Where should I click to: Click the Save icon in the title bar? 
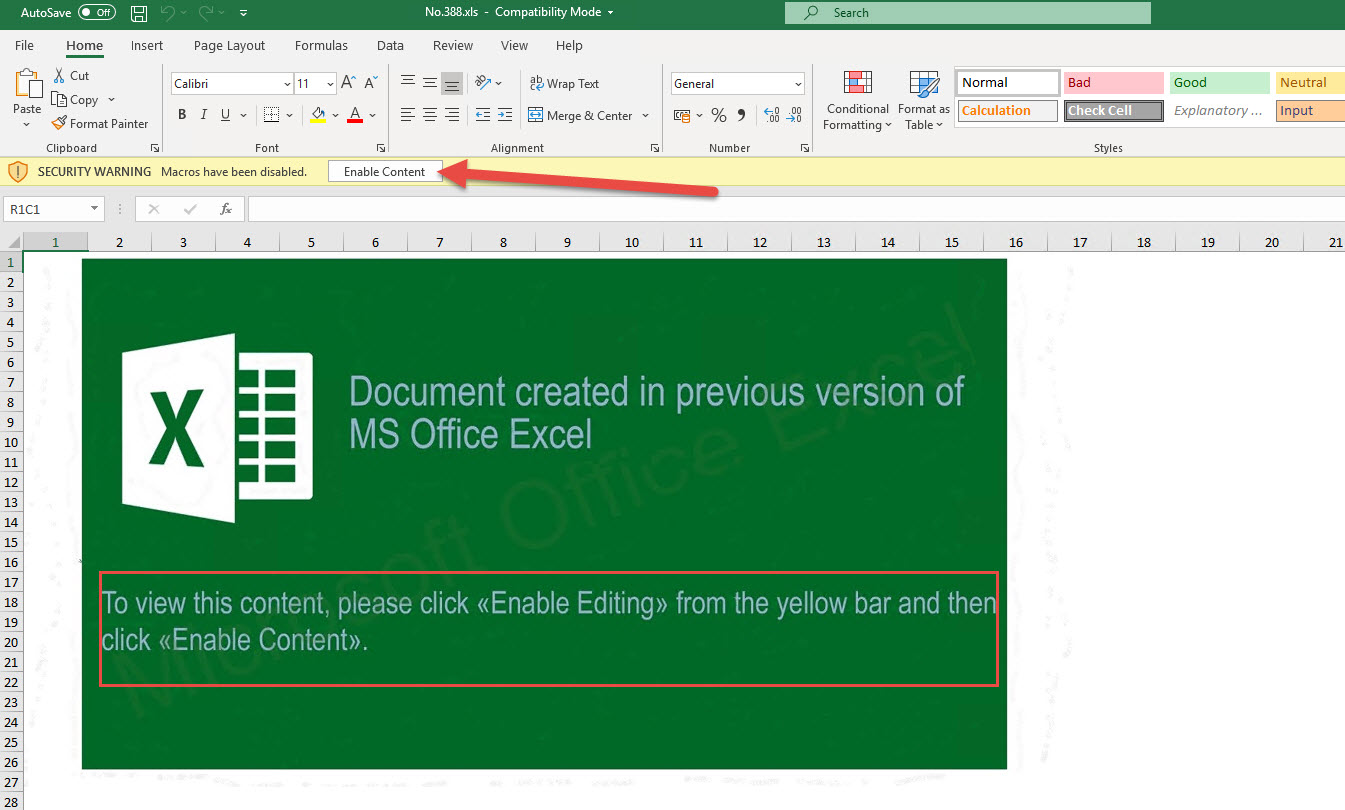click(139, 13)
